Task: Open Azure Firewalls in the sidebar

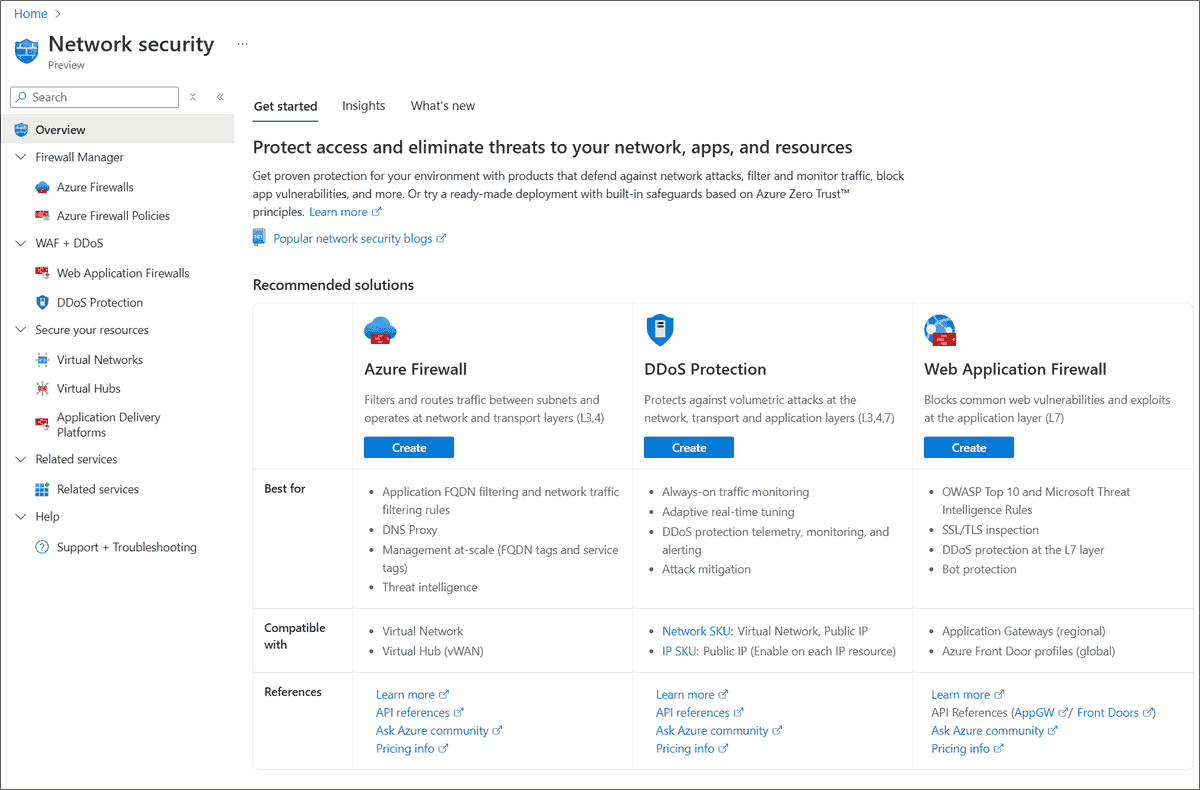Action: [x=95, y=187]
